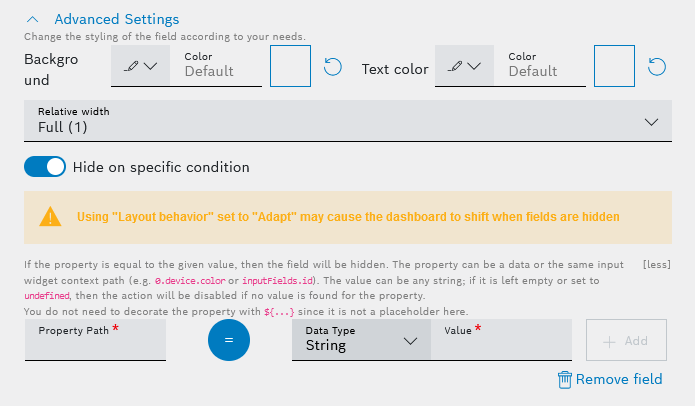Click the round equals operator button
The width and height of the screenshot is (695, 406).
coord(229,340)
